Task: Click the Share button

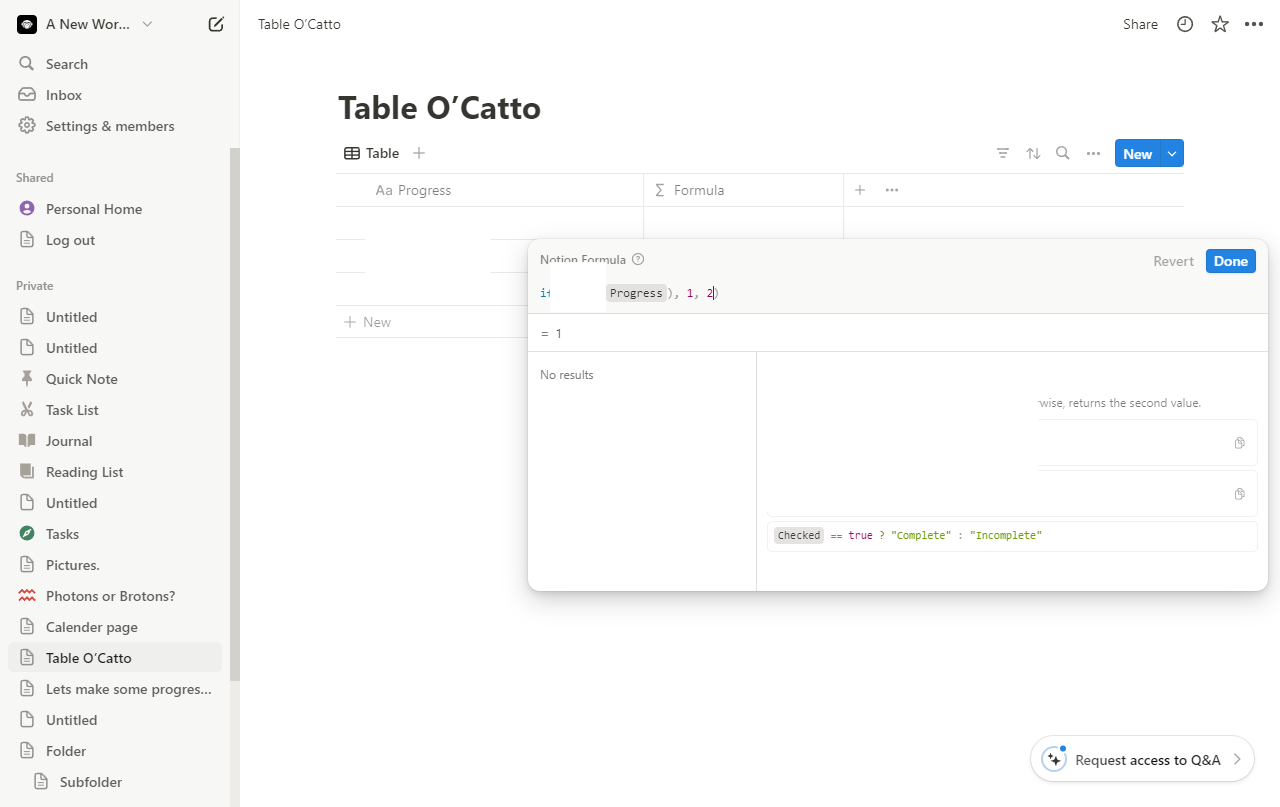Action: 1140,24
